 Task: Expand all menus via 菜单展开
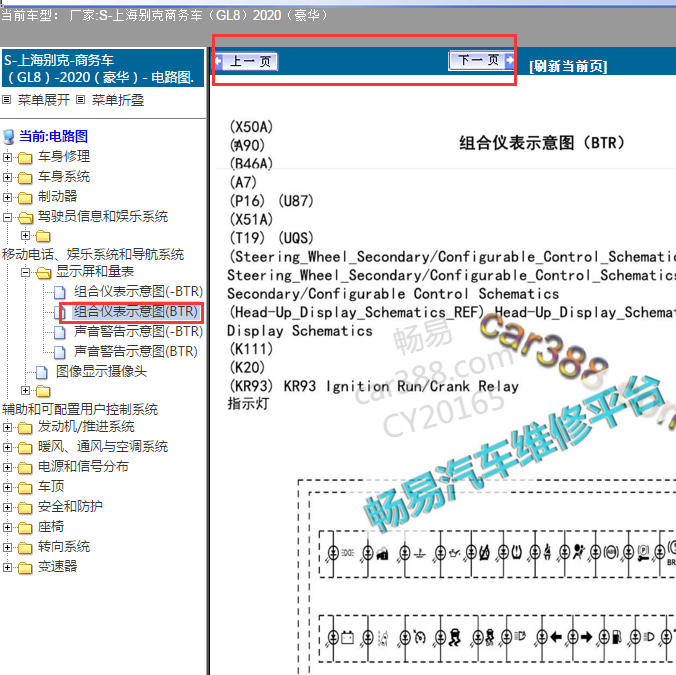(44, 100)
